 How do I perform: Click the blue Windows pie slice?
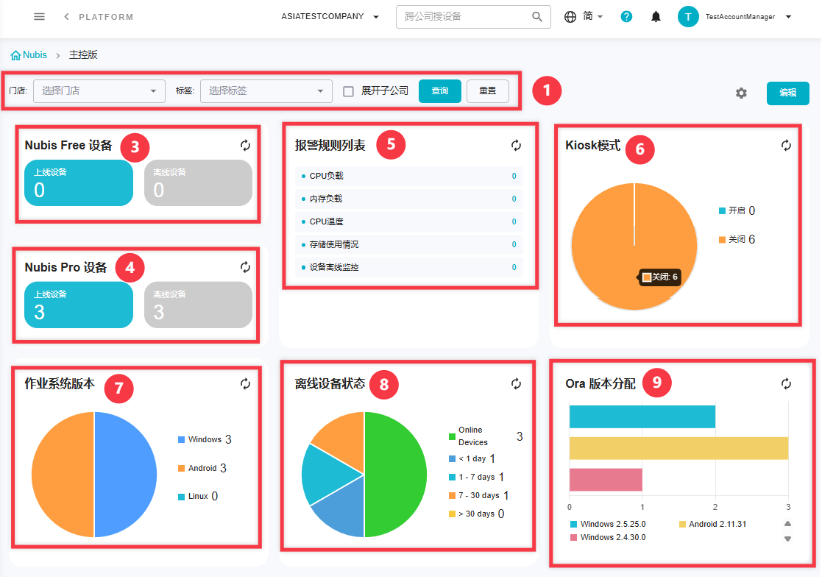pyautogui.click(x=126, y=474)
